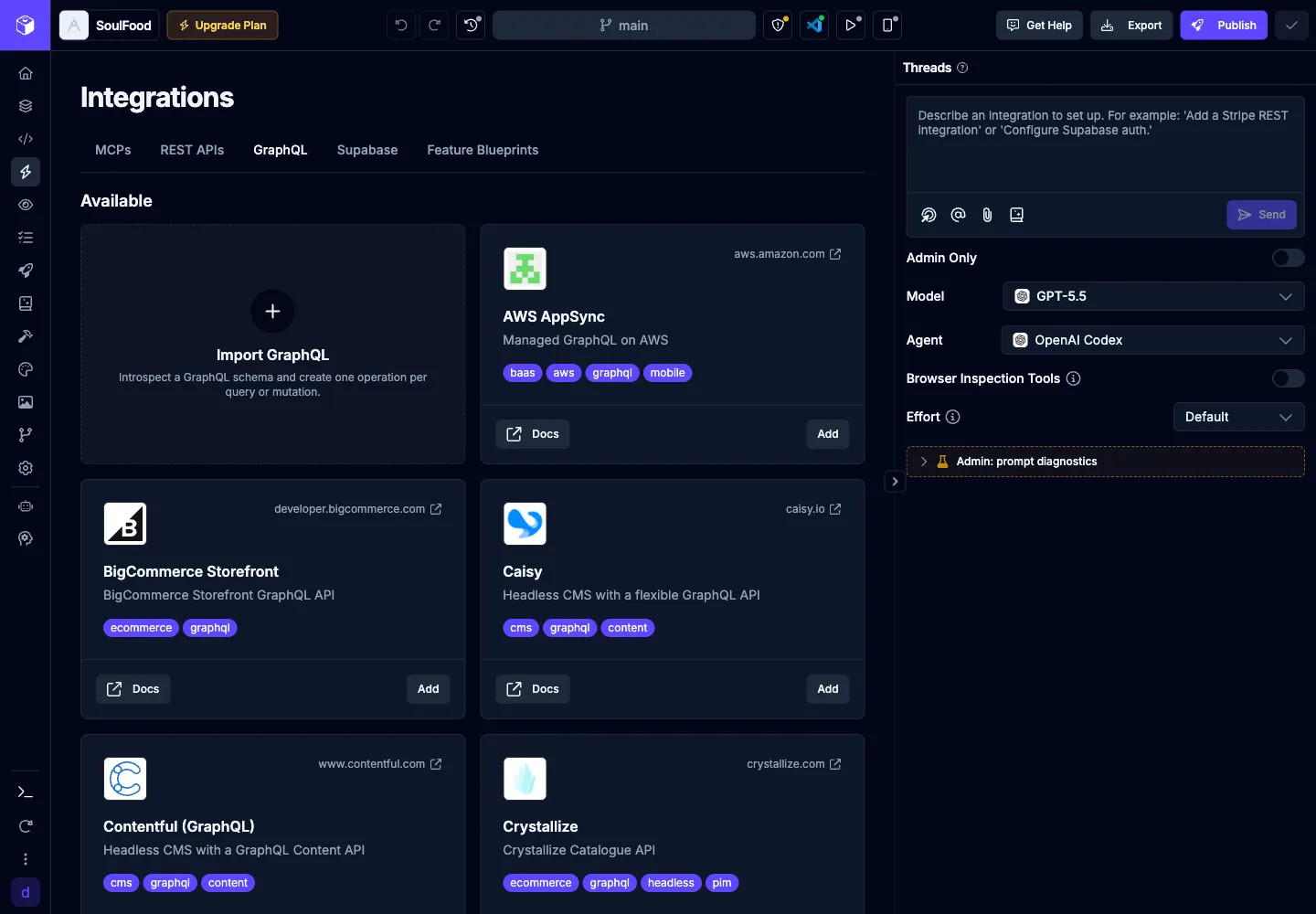The height and width of the screenshot is (914, 1316).
Task: Click the paperclip attach icon in Threads input
Action: [987, 215]
